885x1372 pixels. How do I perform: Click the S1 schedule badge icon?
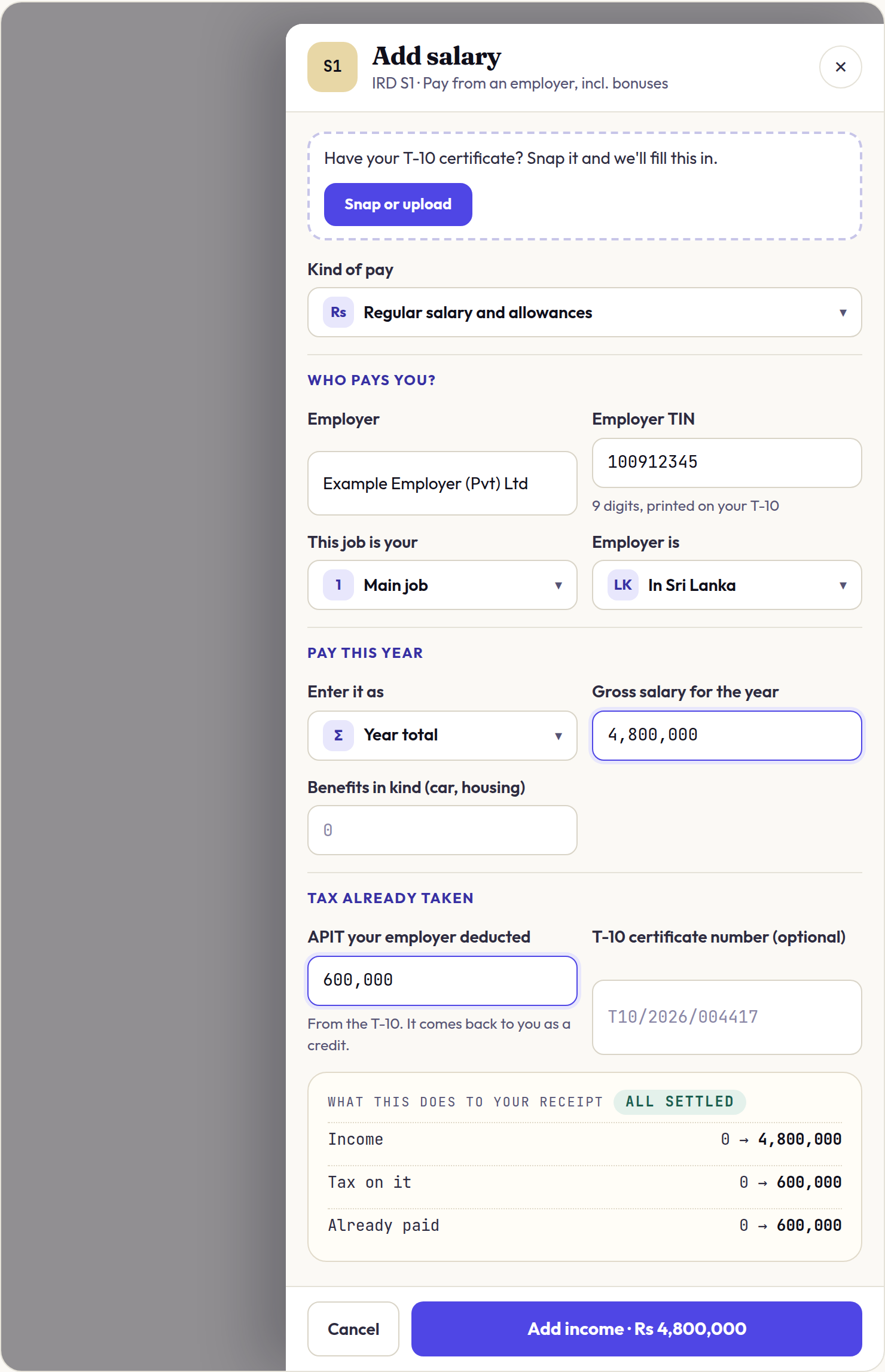click(332, 67)
